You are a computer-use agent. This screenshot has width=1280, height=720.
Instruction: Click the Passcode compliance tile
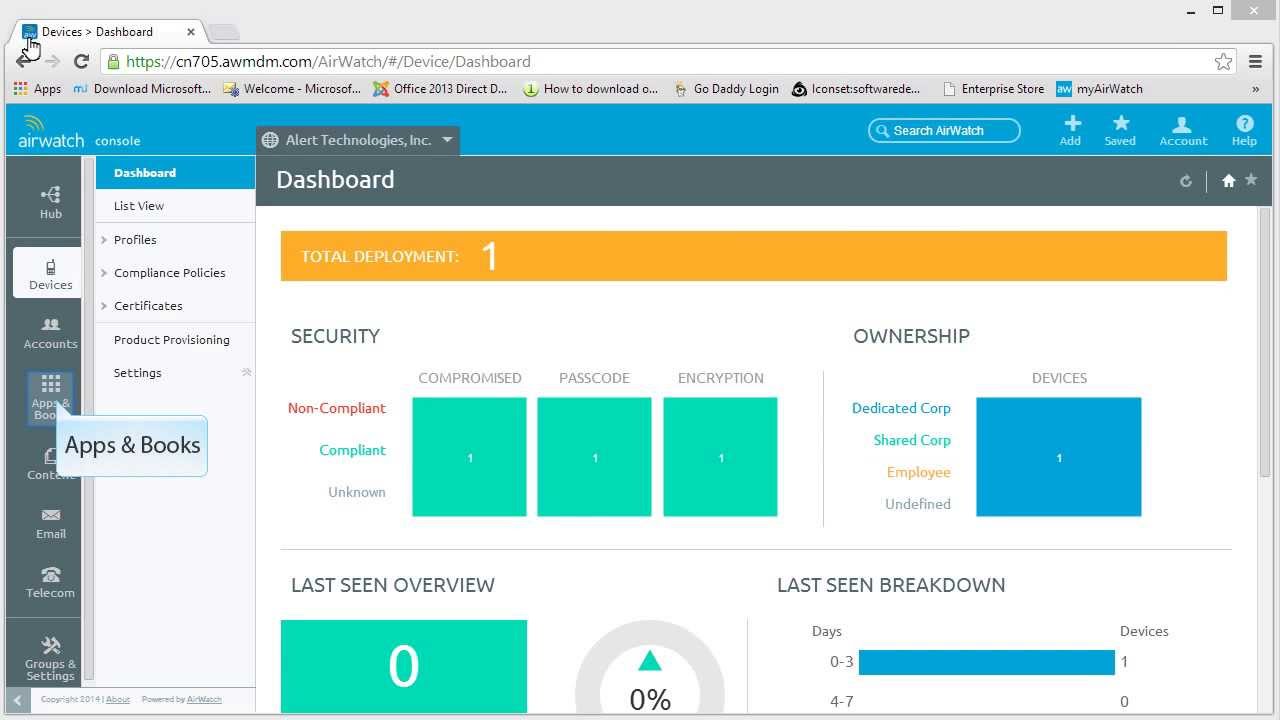click(594, 457)
